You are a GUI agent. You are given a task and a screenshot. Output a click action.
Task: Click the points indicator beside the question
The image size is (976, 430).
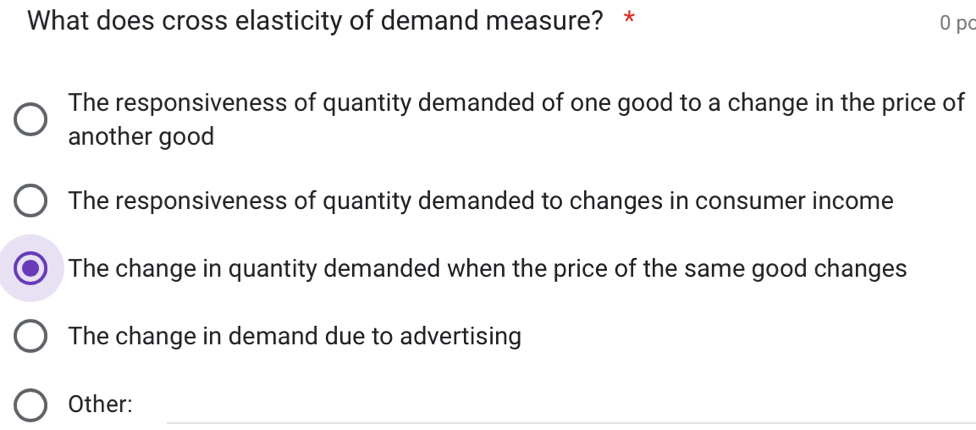click(957, 22)
